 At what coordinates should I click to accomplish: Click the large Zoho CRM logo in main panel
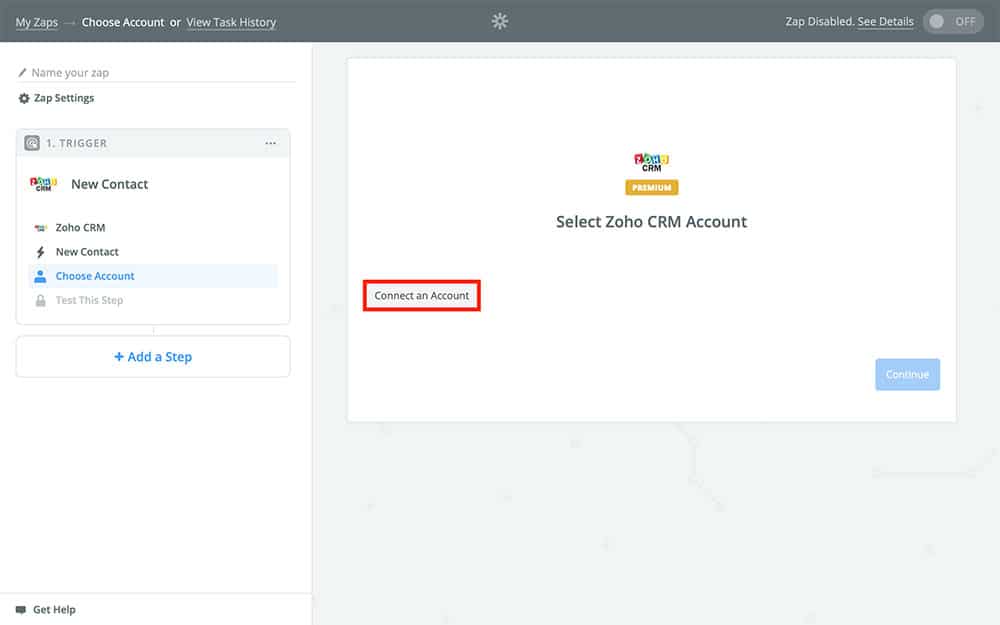coord(652,163)
